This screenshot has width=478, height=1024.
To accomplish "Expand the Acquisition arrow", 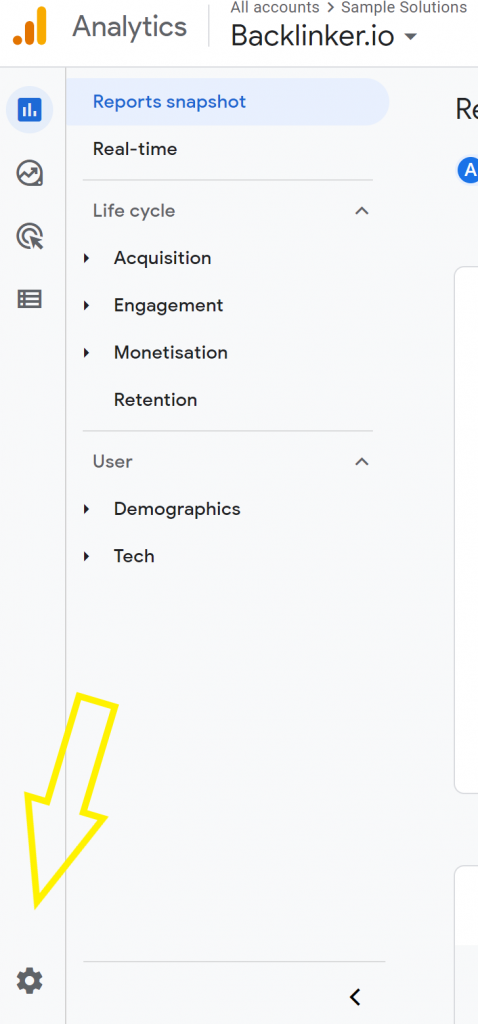I will 86,259.
